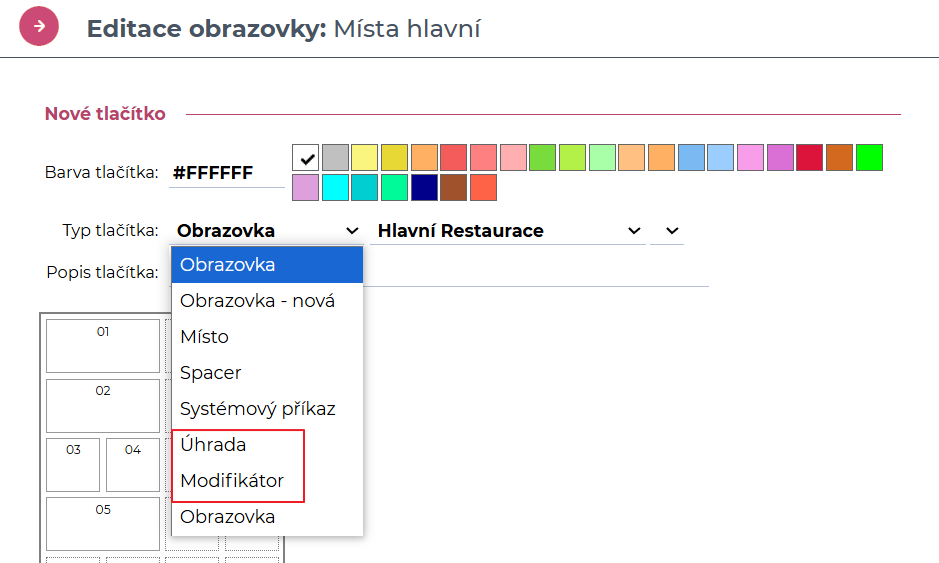939x563 pixels.
Task: Select the highlighted Obrazovka option
Action: pos(267,265)
